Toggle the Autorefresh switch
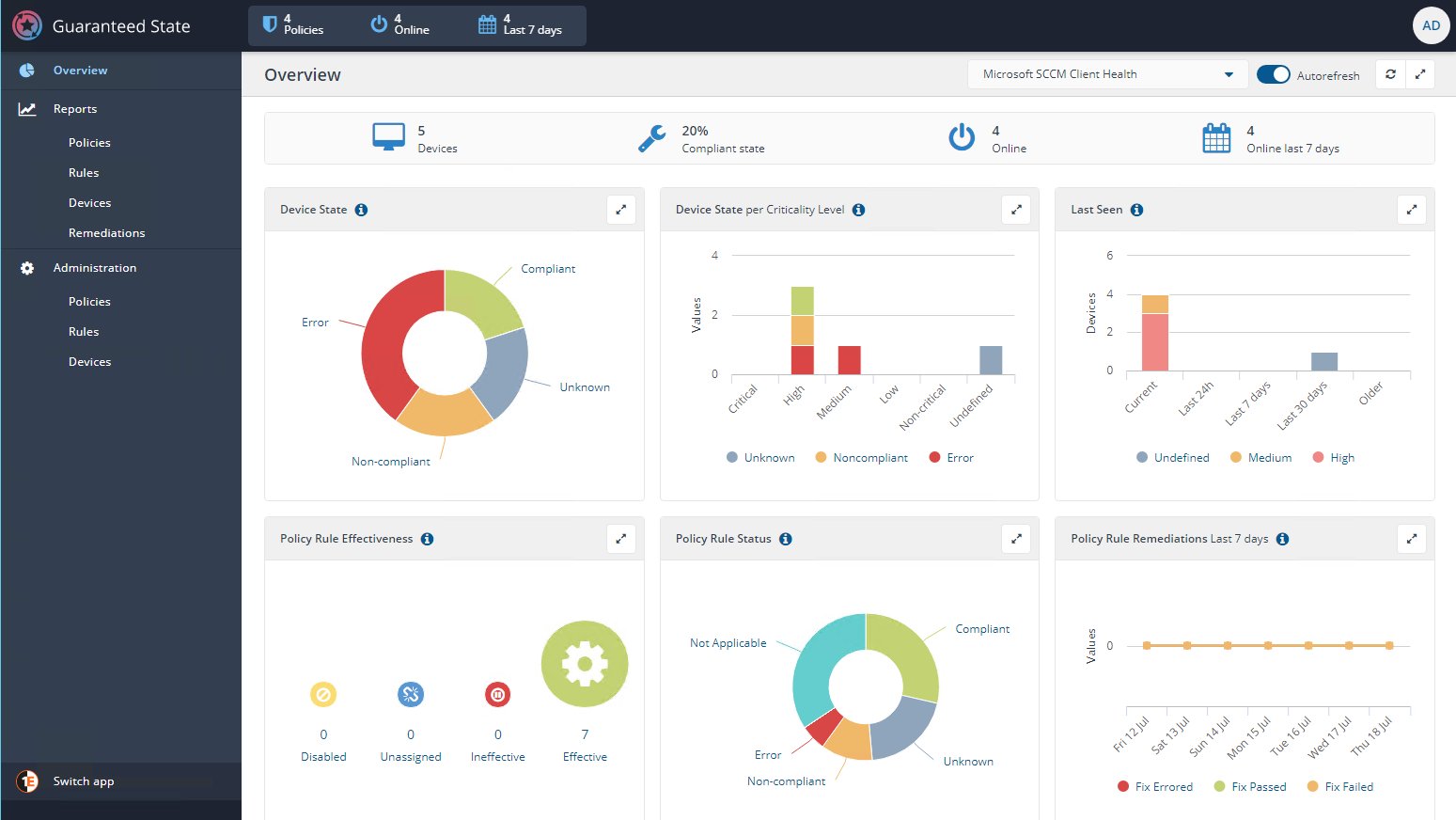This screenshot has width=1456, height=820. point(1274,74)
